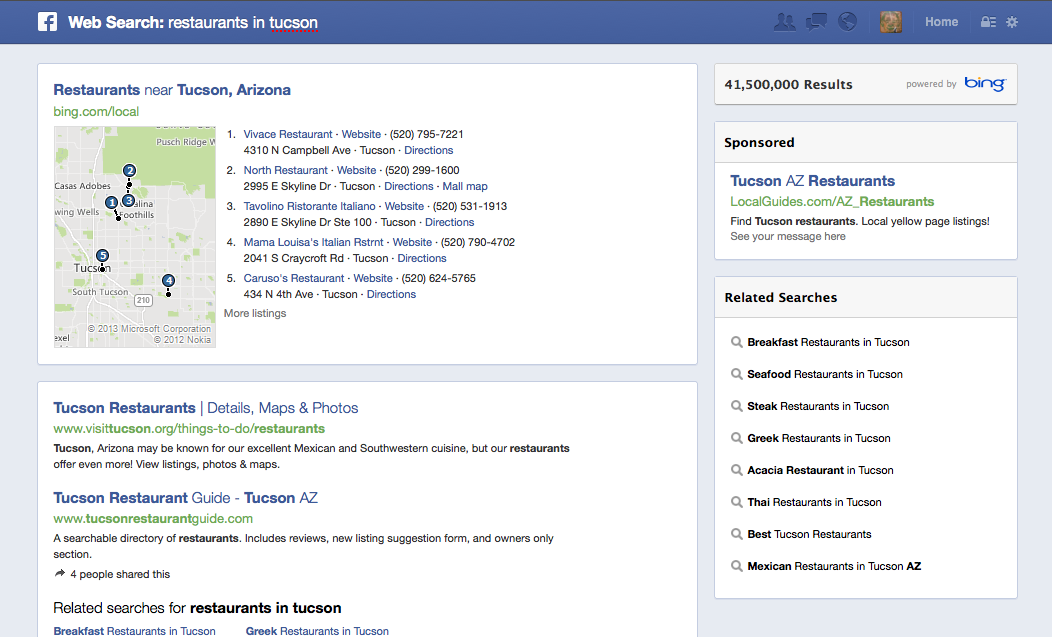Image resolution: width=1052 pixels, height=637 pixels.
Task: Click the '41,500,000 Results' count text
Action: coord(788,85)
